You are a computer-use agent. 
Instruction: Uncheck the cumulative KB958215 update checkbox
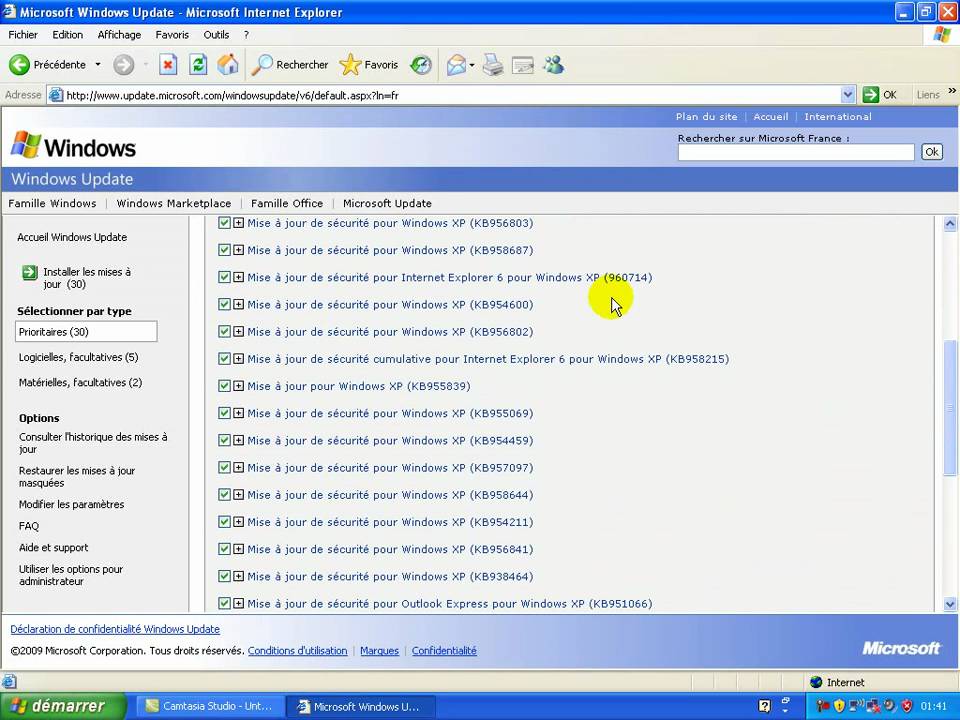tap(224, 359)
